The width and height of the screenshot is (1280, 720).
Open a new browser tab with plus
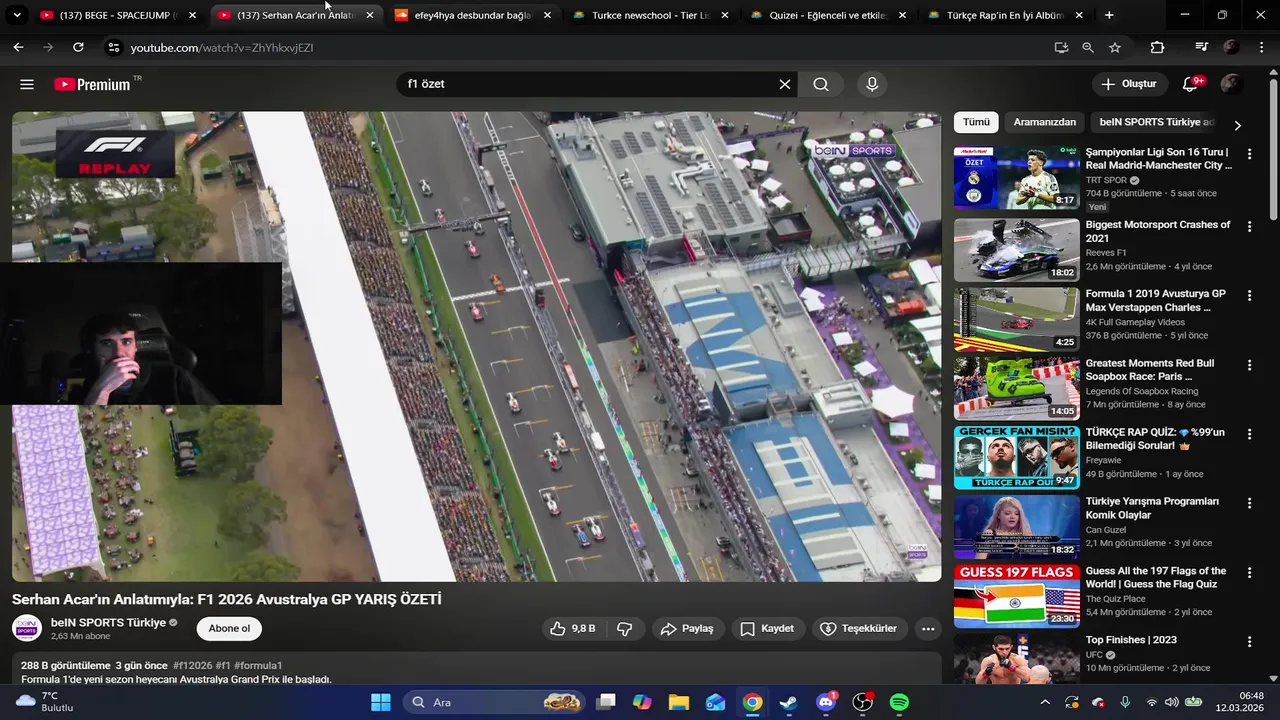click(x=1109, y=15)
